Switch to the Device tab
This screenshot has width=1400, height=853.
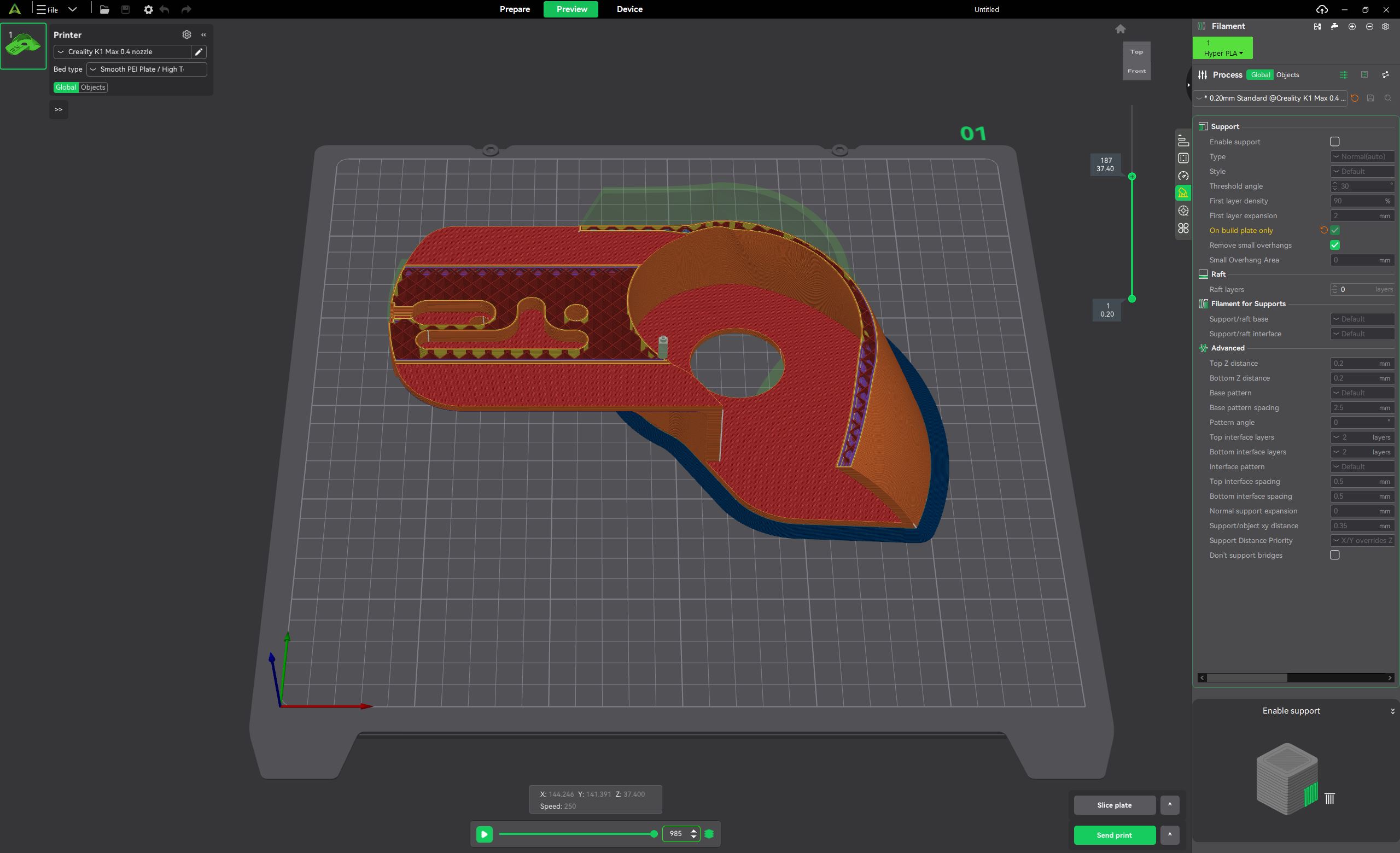point(629,9)
